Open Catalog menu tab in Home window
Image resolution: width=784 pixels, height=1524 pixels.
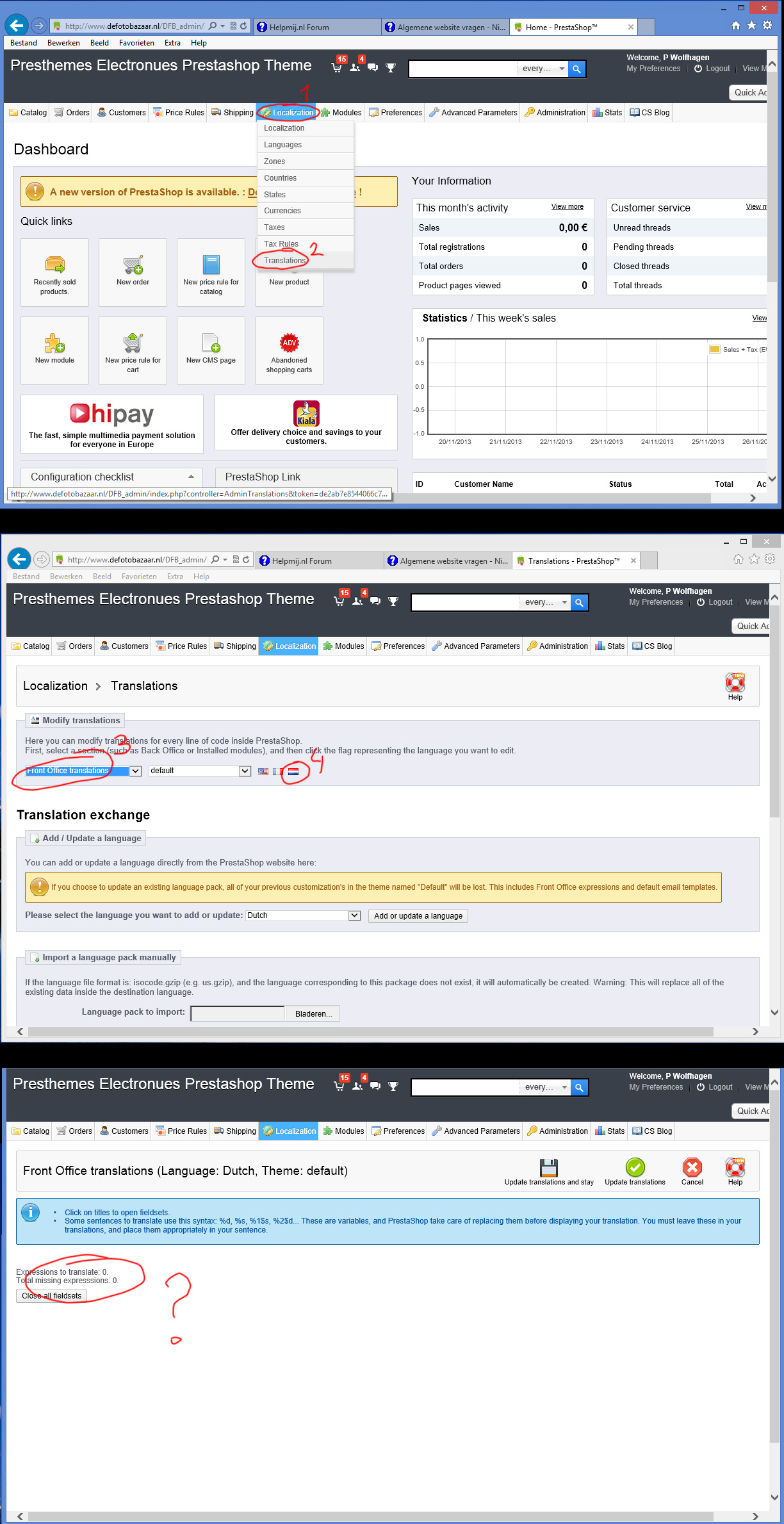28,113
